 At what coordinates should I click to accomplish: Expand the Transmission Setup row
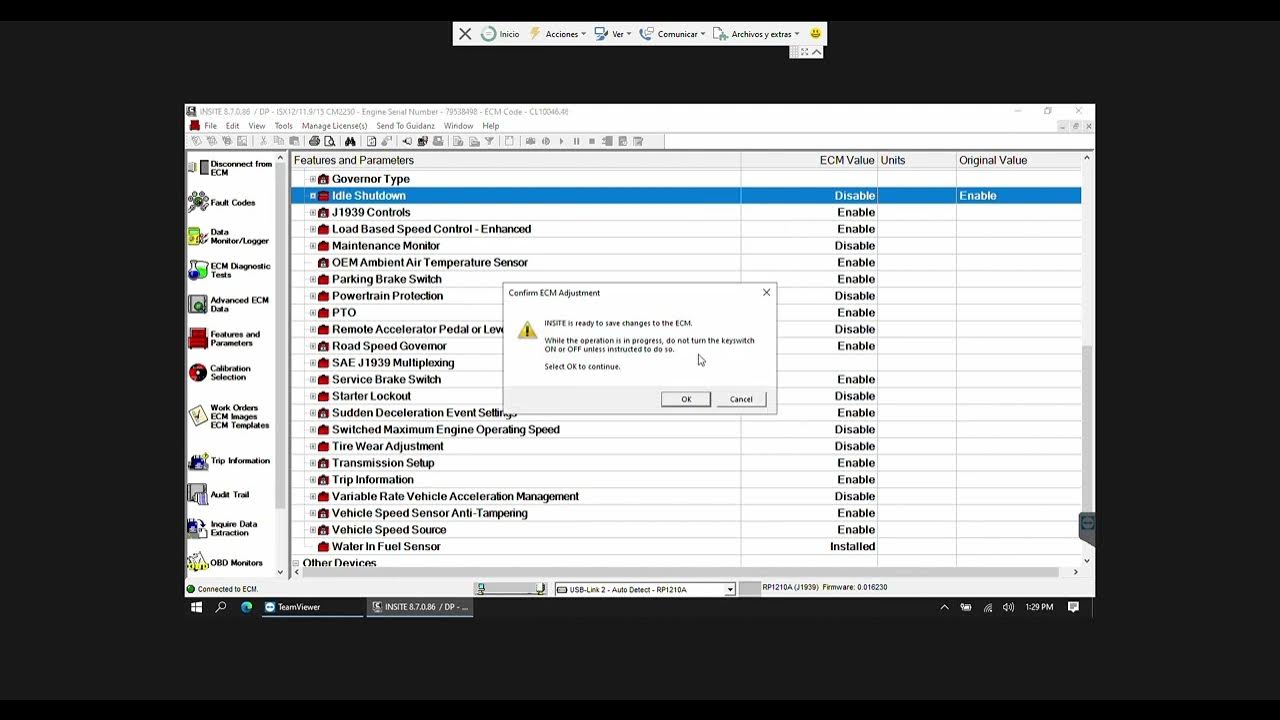coord(312,463)
